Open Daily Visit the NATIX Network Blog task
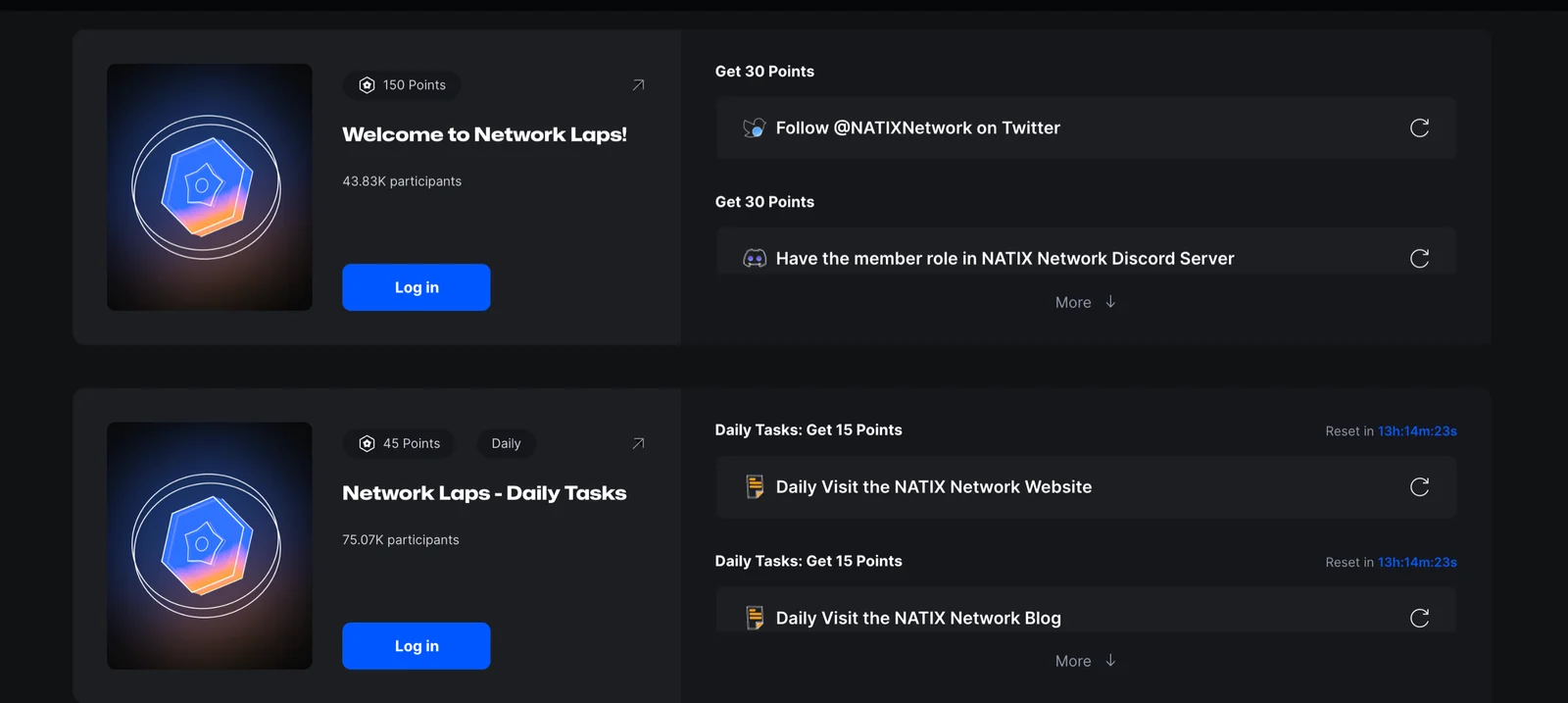The width and height of the screenshot is (1568, 703). point(1086,611)
